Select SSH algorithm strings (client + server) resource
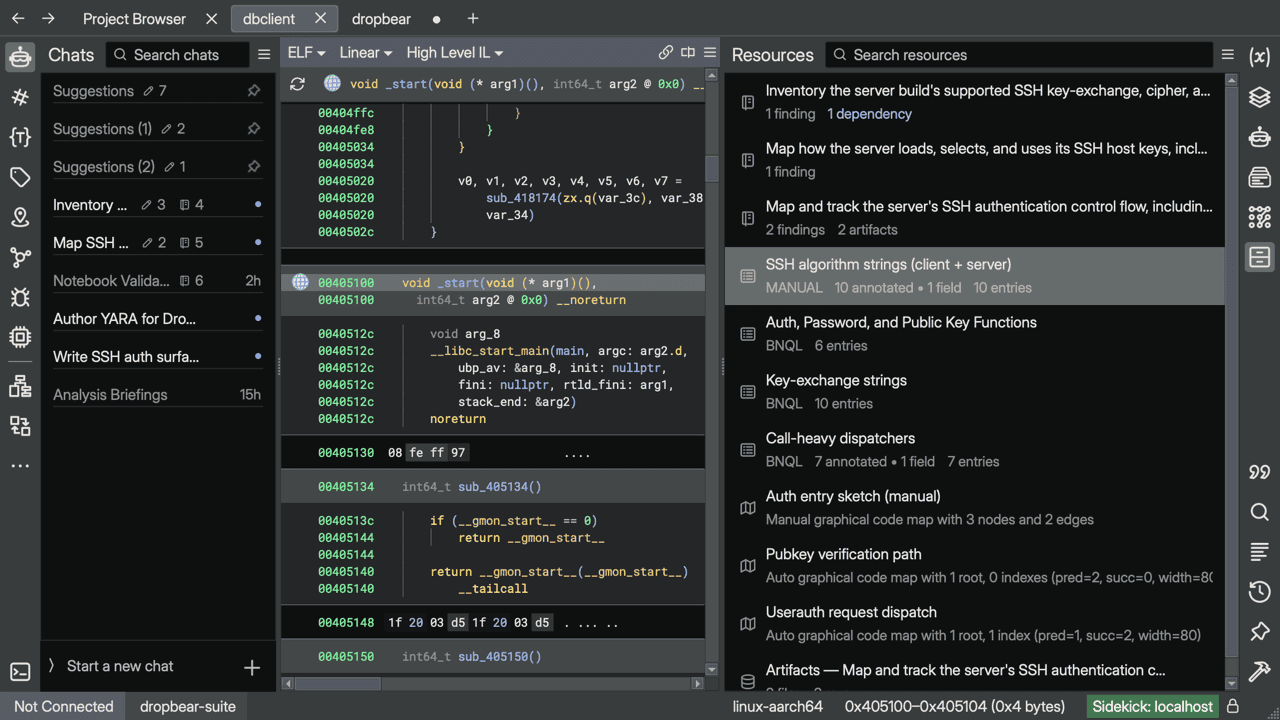1280x720 pixels. [x=975, y=276]
